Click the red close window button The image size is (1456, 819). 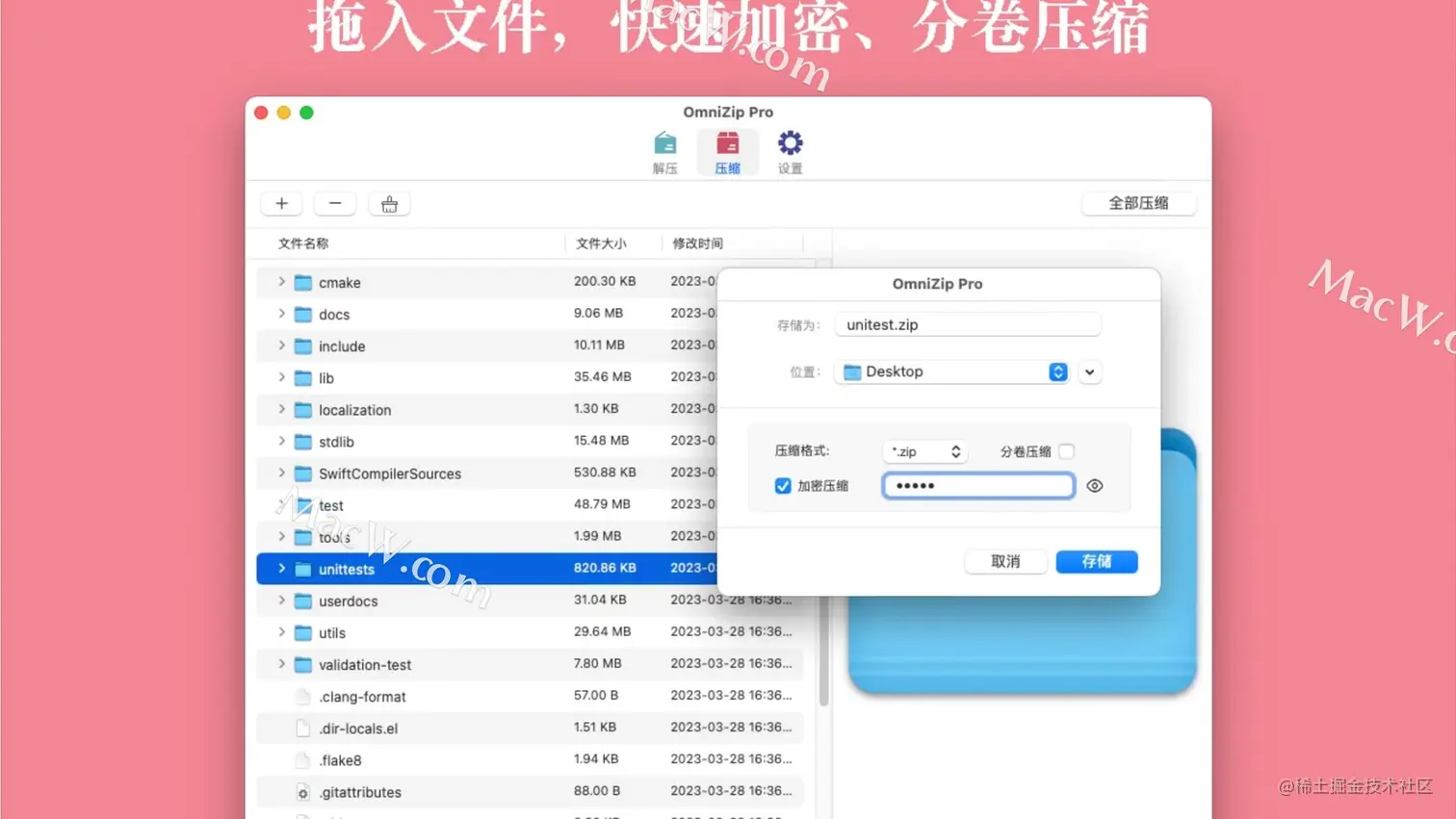(x=261, y=113)
